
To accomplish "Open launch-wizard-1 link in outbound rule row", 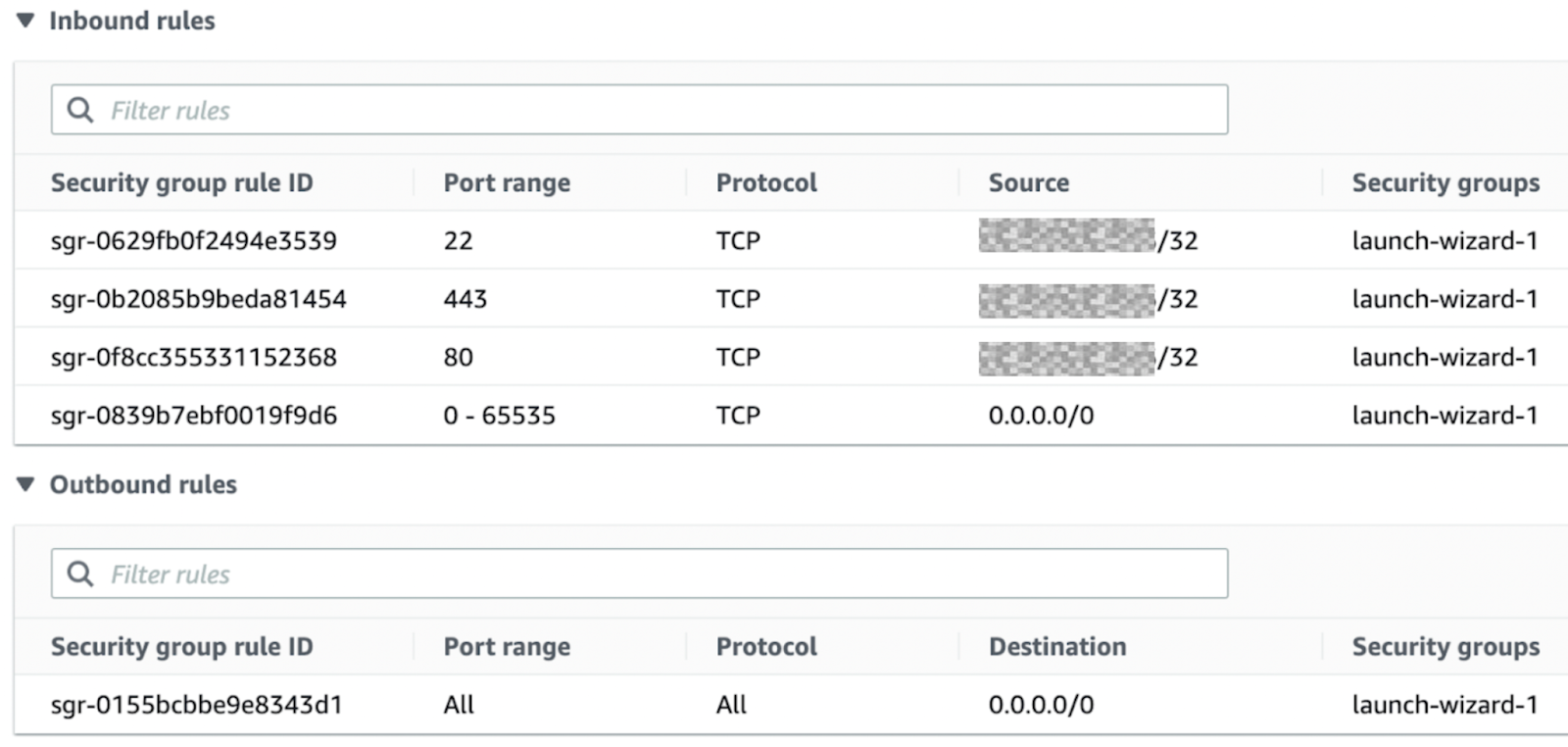I will [x=1445, y=705].
